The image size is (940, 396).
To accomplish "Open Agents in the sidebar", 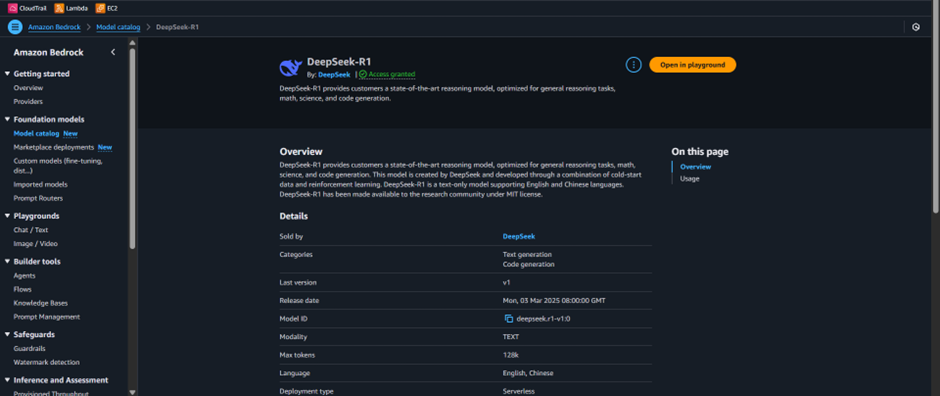I will pyautogui.click(x=25, y=276).
